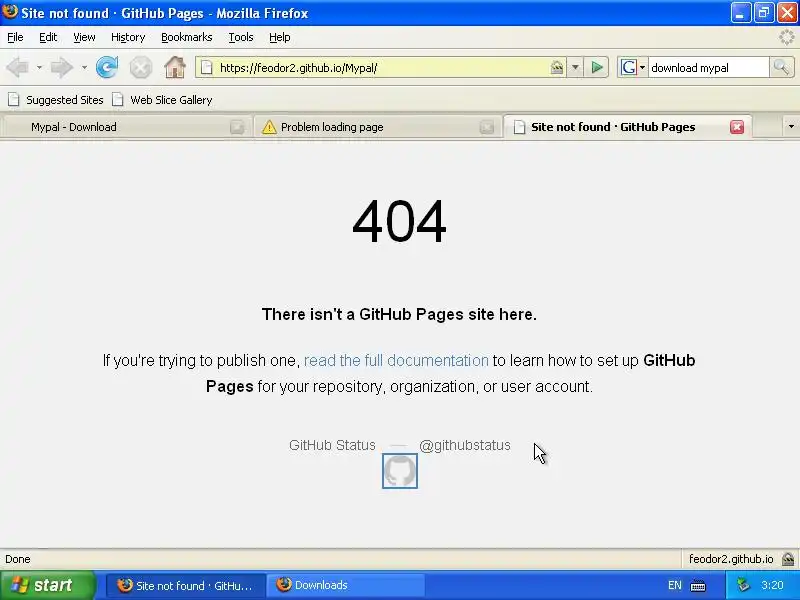The width and height of the screenshot is (800, 600).
Task: Close the Site not found tab
Action: tap(737, 127)
